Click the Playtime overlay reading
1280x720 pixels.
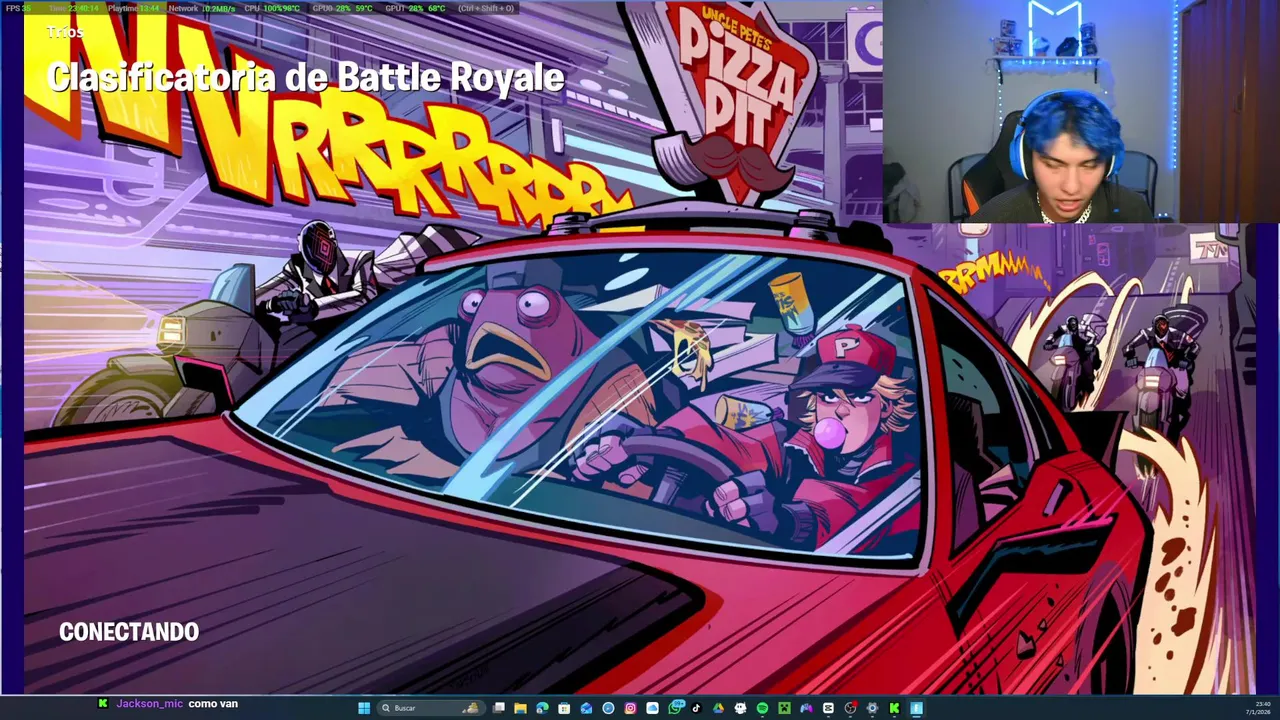(133, 8)
